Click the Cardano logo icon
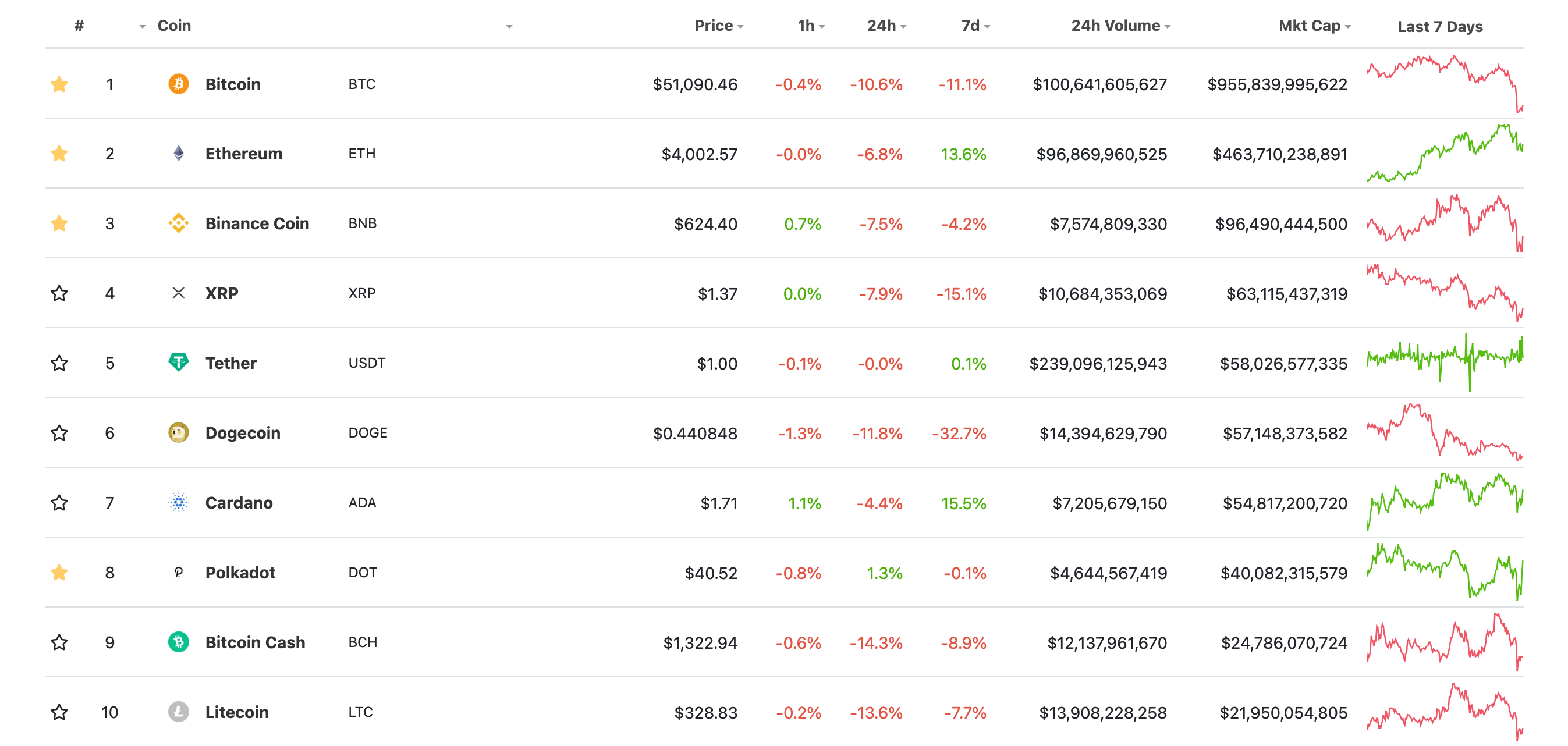 tap(178, 503)
